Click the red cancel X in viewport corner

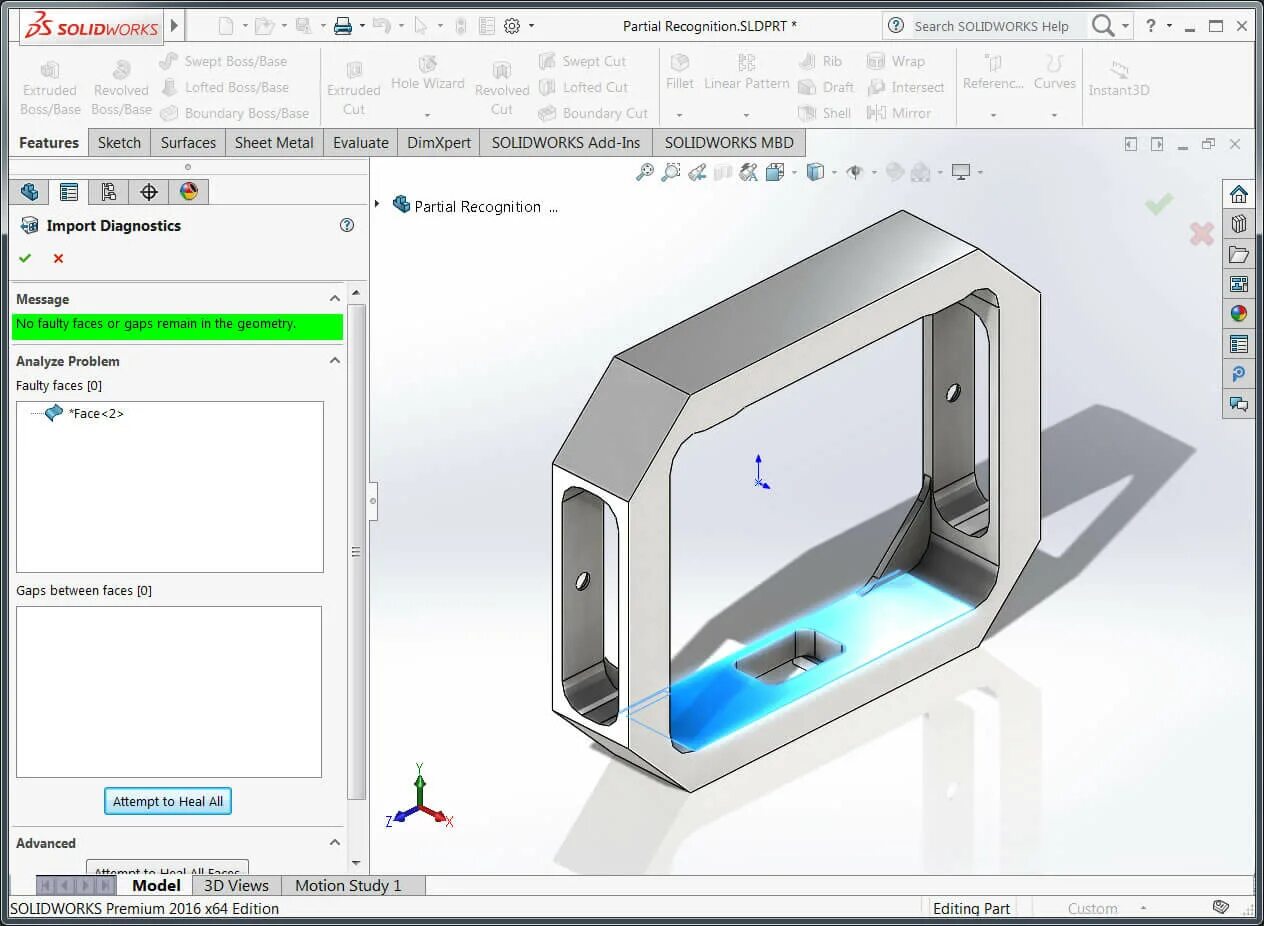(1202, 234)
